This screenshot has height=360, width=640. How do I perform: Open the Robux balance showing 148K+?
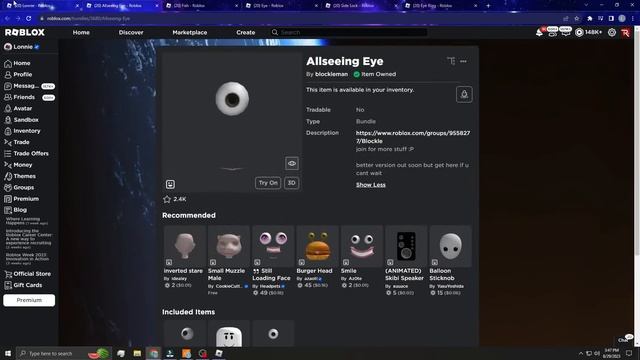[x=588, y=32]
